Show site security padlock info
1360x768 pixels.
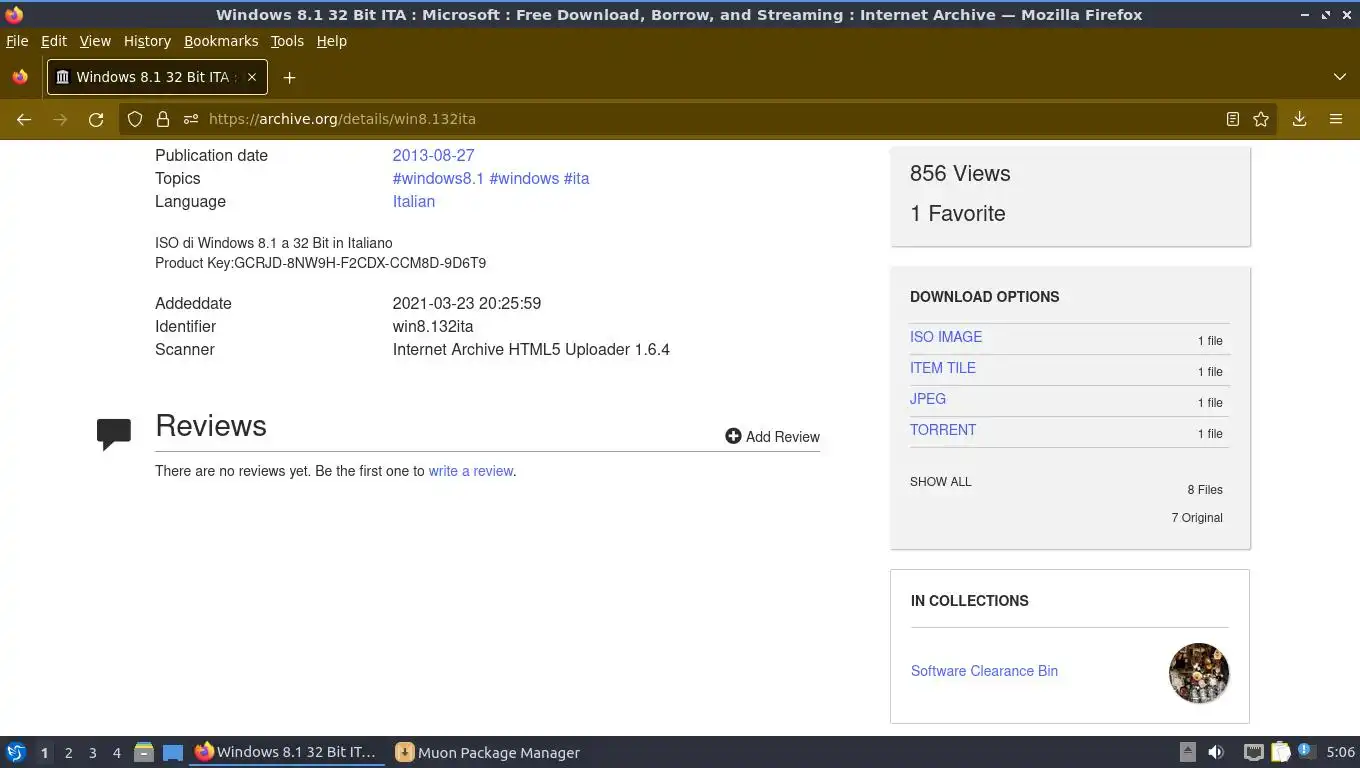click(162, 119)
